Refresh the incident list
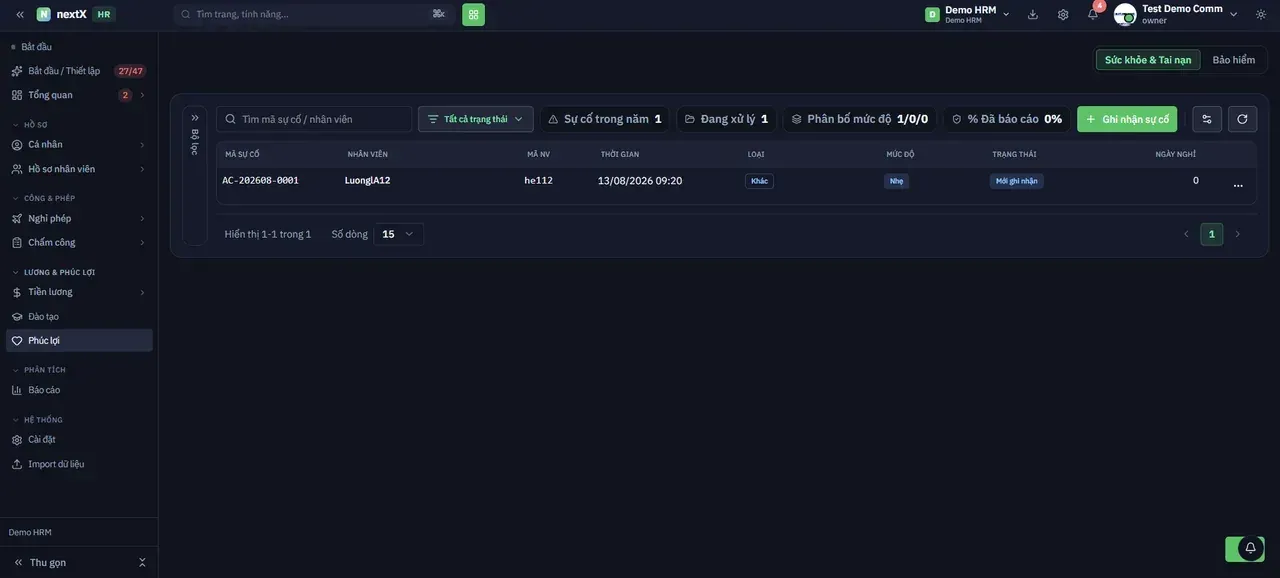 coord(1242,119)
